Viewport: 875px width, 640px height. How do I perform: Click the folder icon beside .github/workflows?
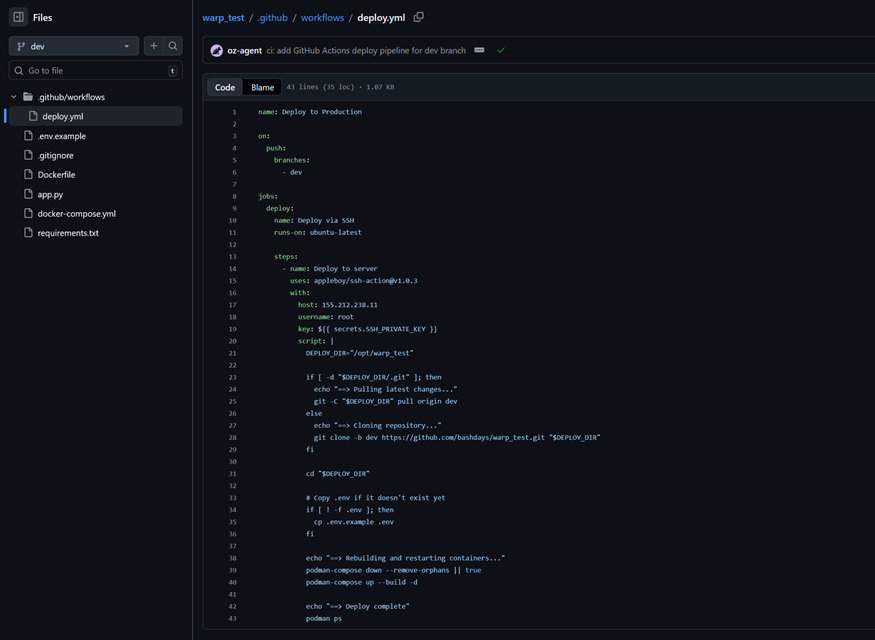27,96
